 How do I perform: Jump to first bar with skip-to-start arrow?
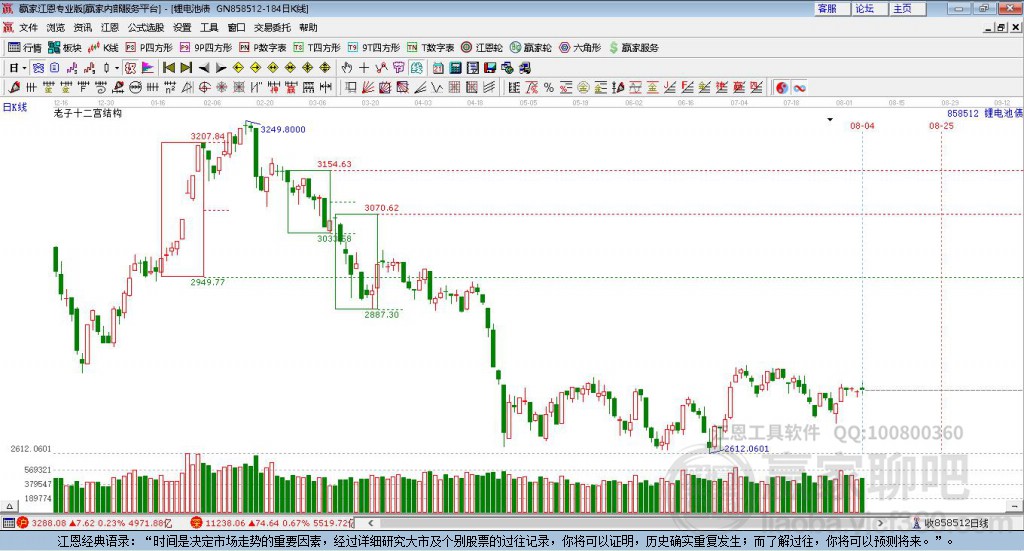point(168,68)
